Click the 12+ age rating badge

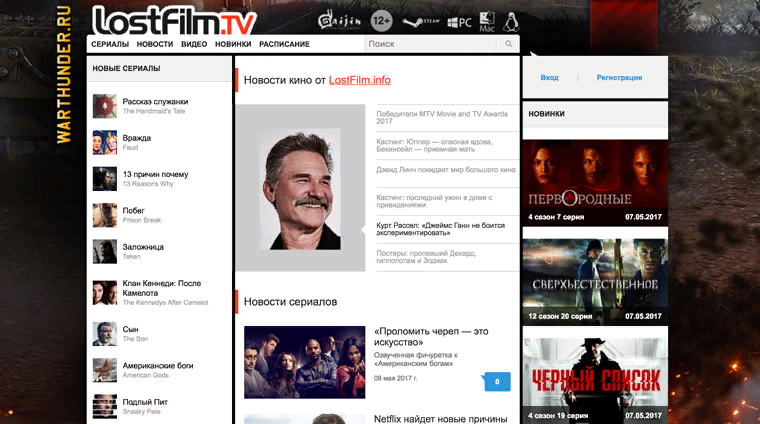pyautogui.click(x=381, y=21)
